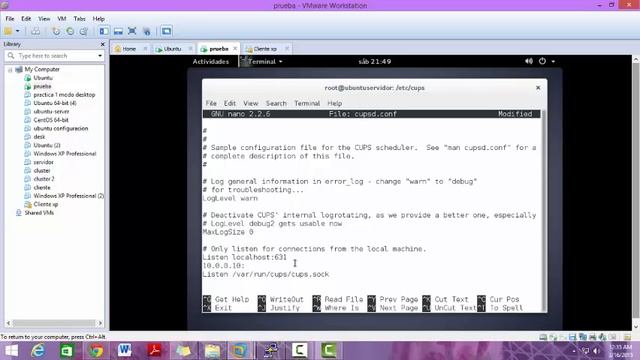This screenshot has width=640, height=360.
Task: Open VMware View menu
Action: click(44, 19)
